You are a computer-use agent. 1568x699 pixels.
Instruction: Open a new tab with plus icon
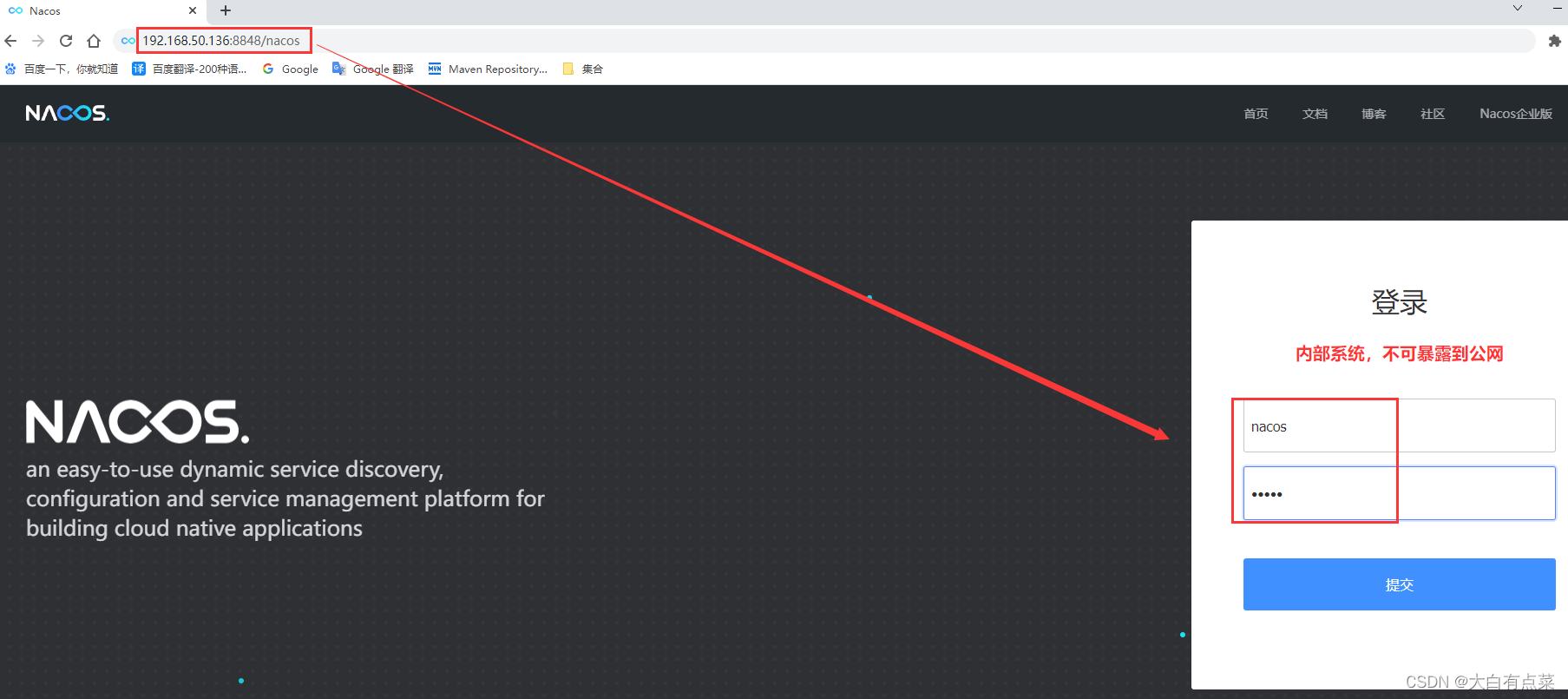click(x=226, y=10)
